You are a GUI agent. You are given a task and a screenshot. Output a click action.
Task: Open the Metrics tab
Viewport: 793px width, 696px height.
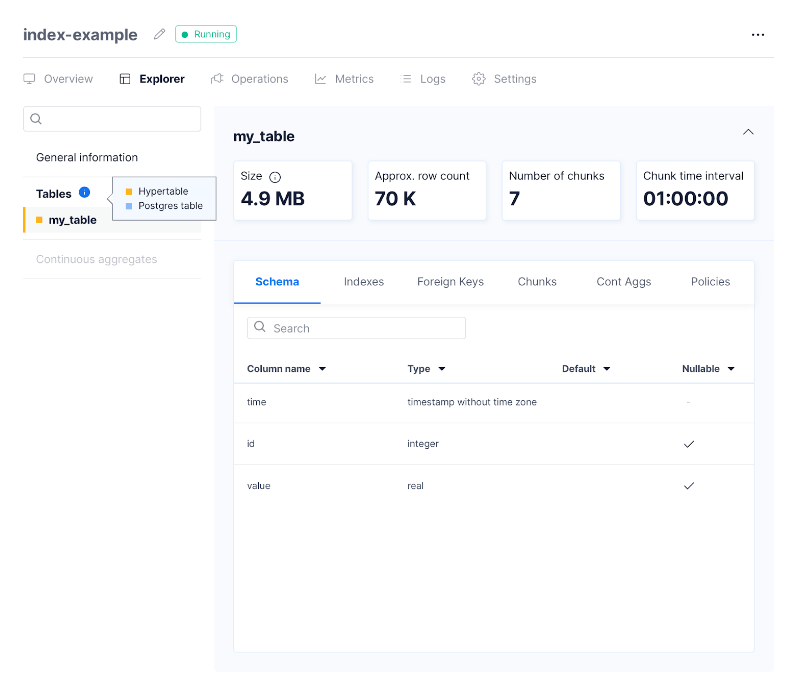tap(344, 79)
